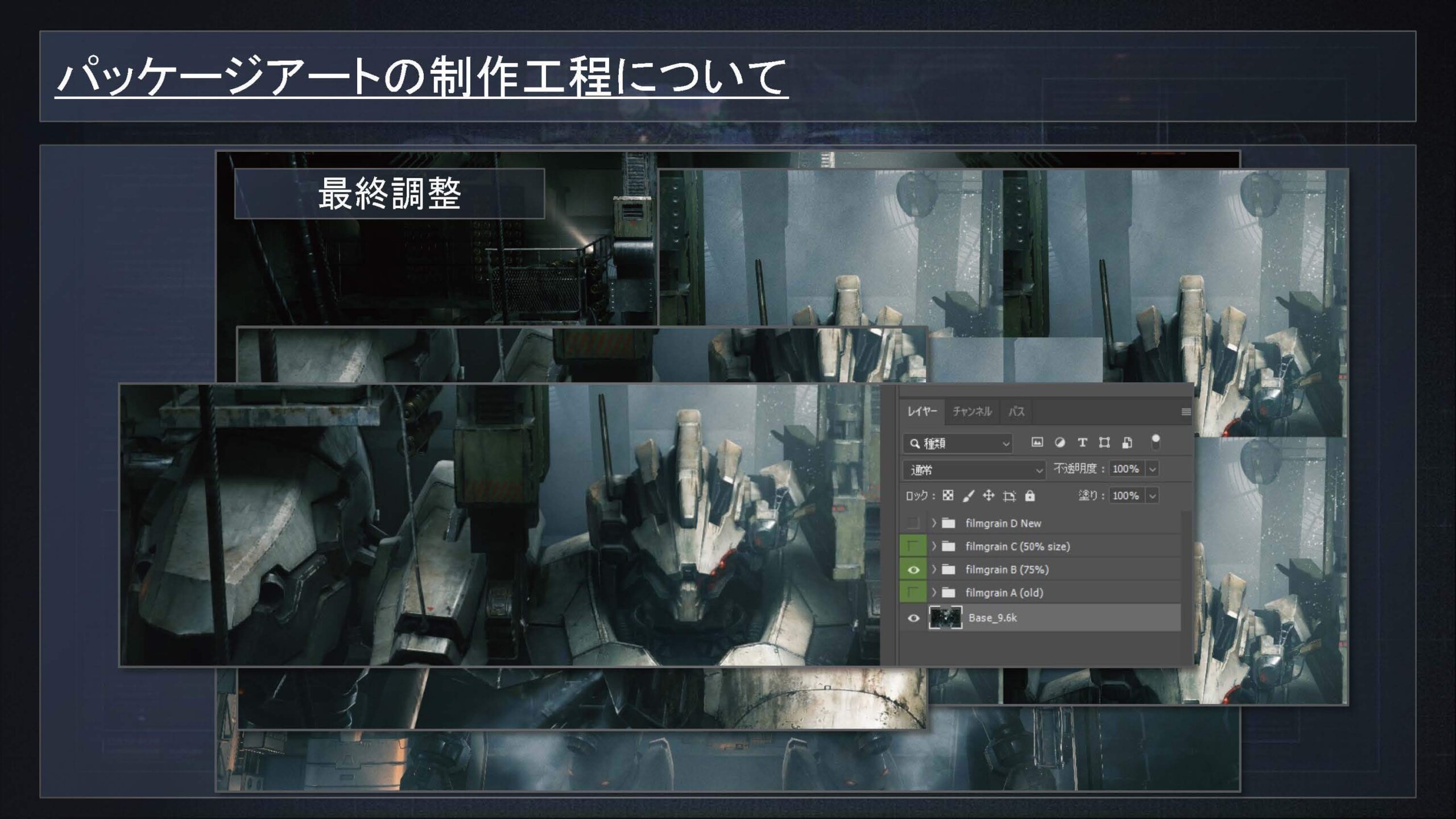Filter layers by adjustment layer type

coord(1060,442)
